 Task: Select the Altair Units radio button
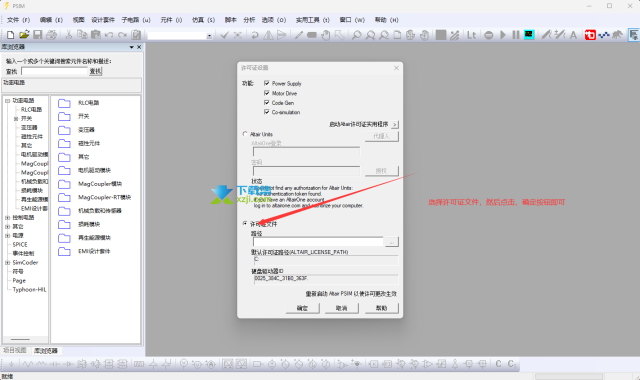point(245,133)
